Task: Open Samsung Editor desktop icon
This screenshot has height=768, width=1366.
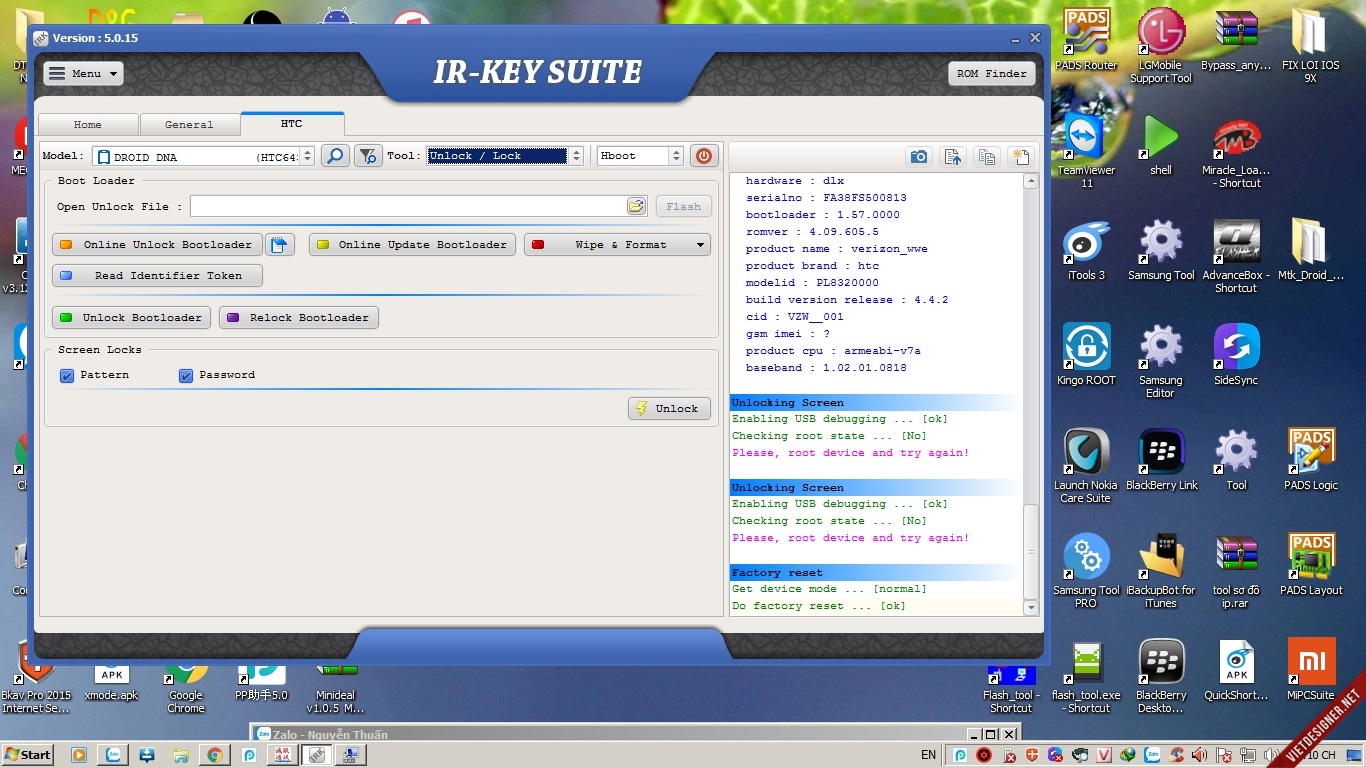Action: coord(1160,361)
